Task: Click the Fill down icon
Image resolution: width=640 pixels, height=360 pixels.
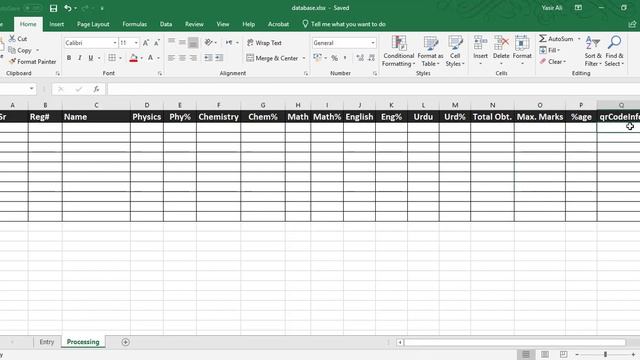Action: (543, 50)
